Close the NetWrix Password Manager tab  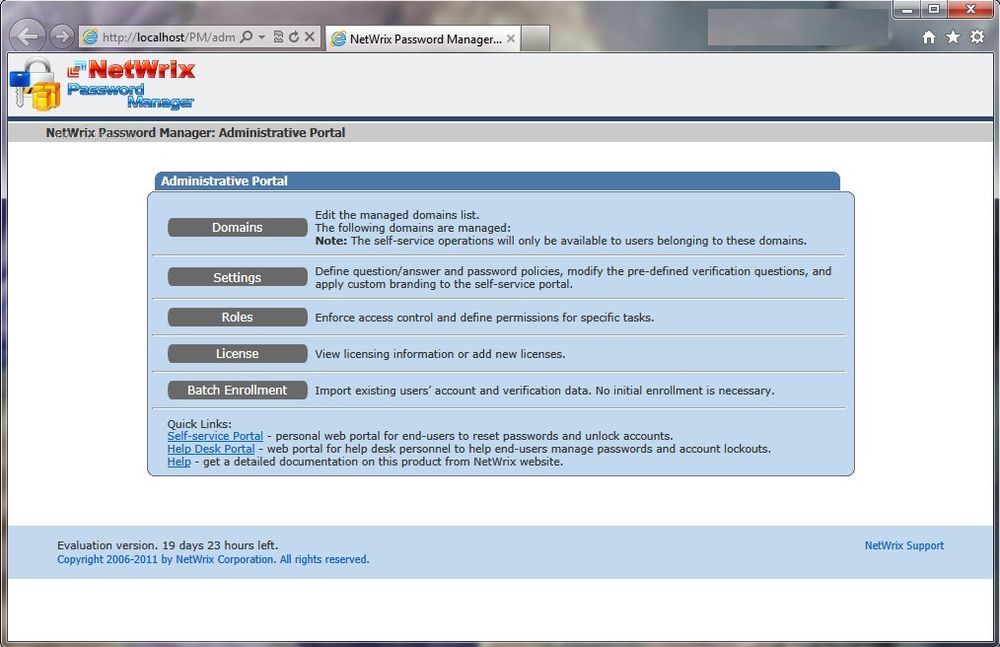click(511, 39)
